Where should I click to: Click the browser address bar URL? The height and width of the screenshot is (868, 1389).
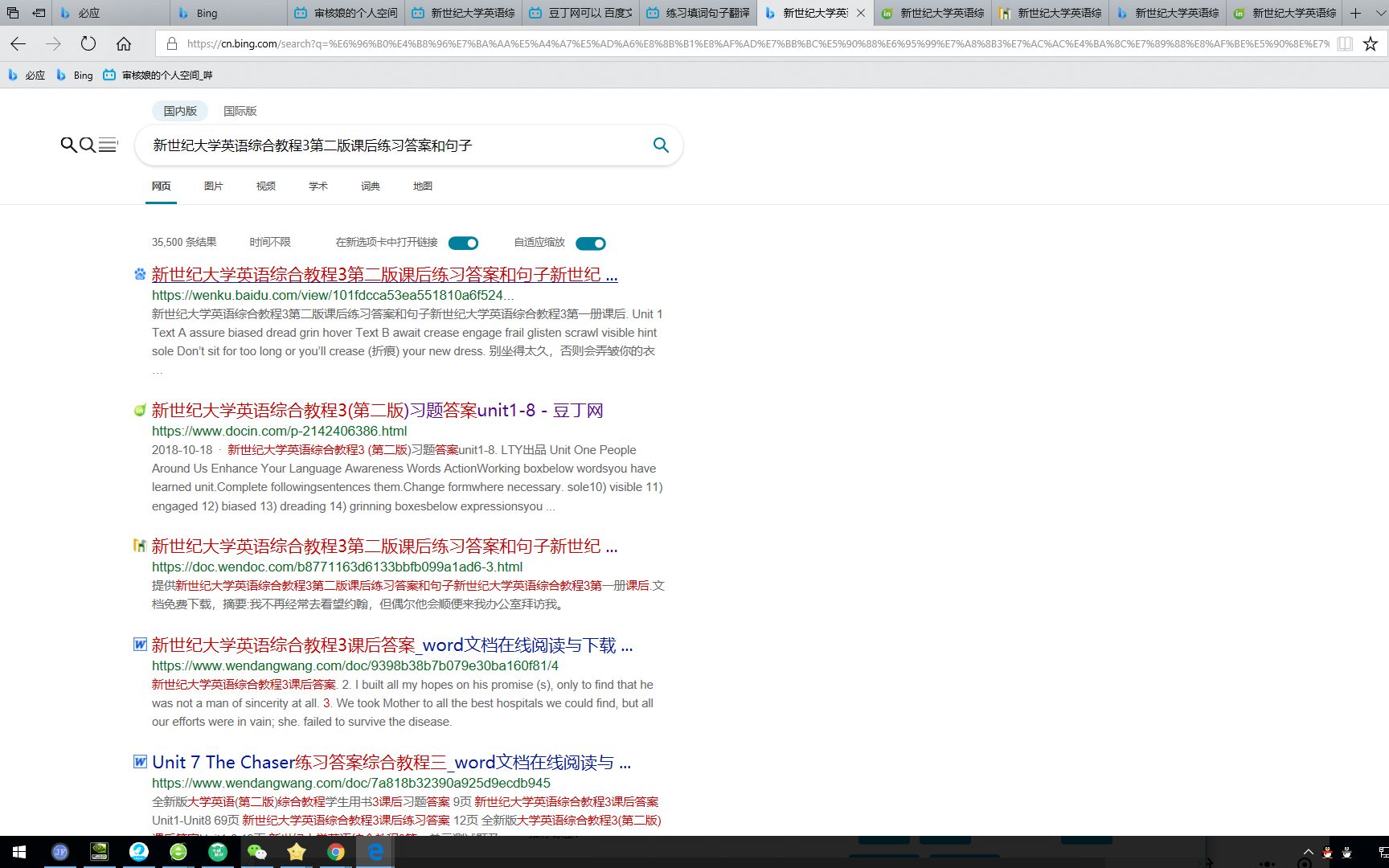[758, 44]
